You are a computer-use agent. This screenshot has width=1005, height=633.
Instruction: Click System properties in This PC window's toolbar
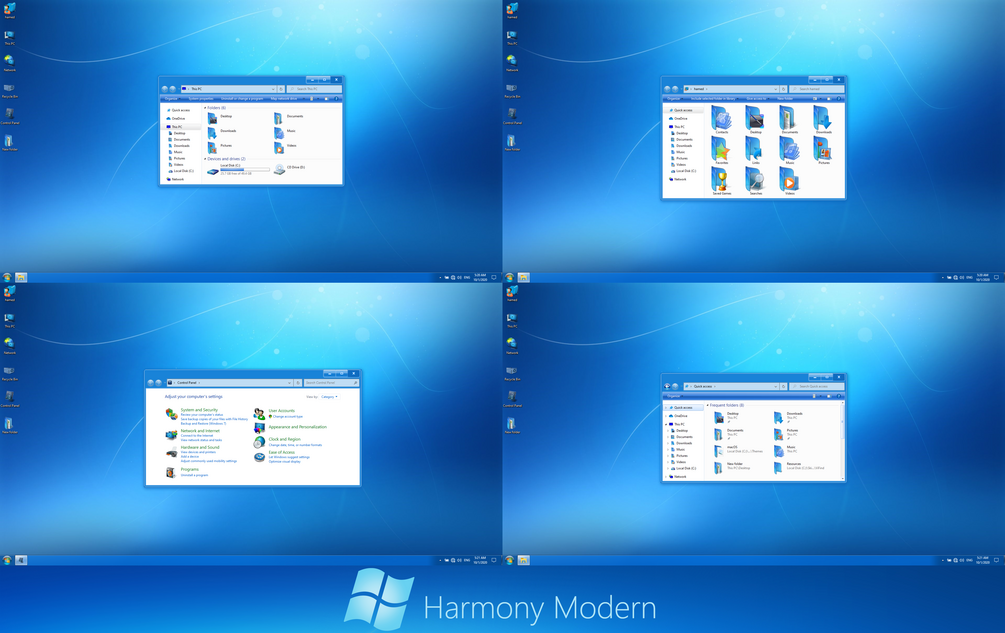201,99
